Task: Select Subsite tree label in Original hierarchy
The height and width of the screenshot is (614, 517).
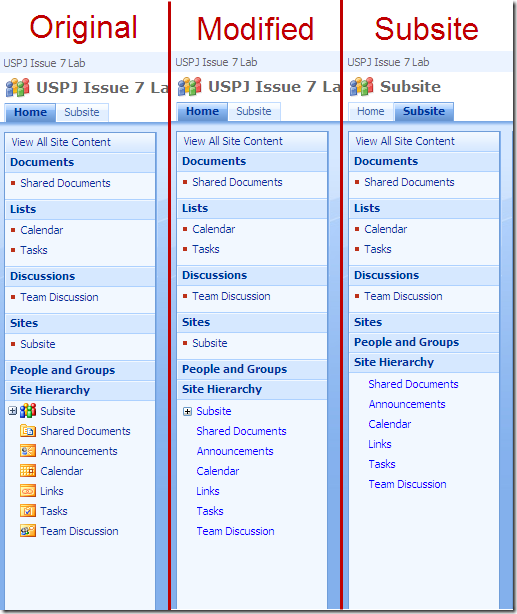Action: pyautogui.click(x=58, y=411)
